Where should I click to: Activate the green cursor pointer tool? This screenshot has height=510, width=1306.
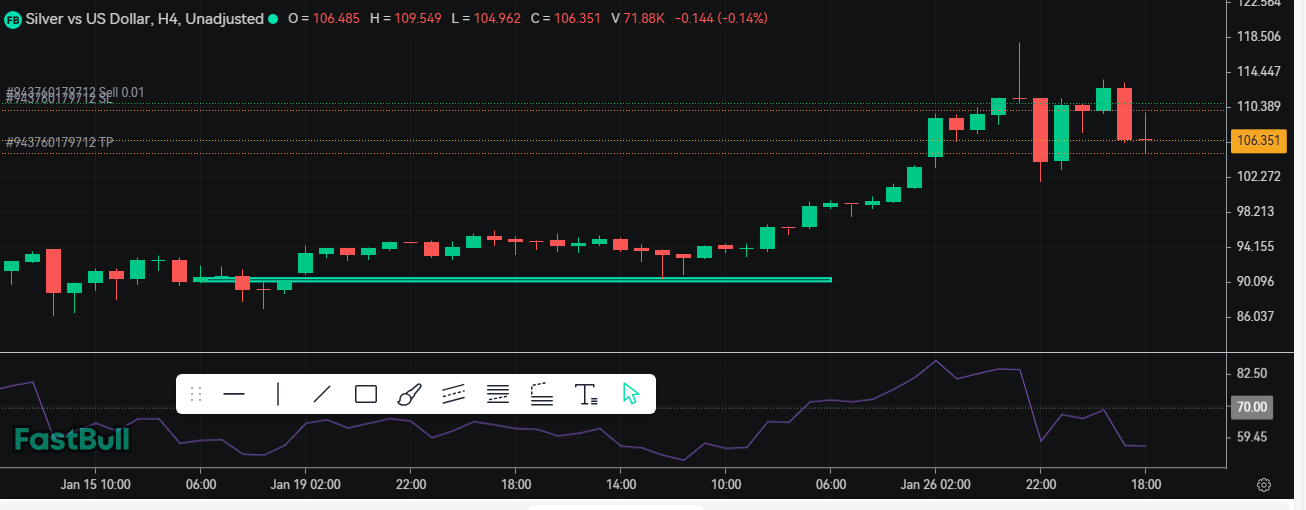click(630, 394)
